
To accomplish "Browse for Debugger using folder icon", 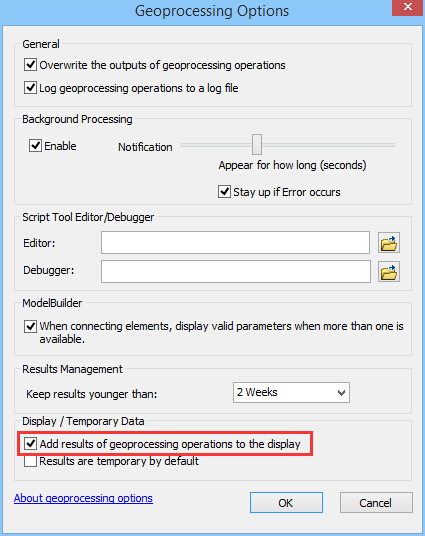I will (x=389, y=272).
